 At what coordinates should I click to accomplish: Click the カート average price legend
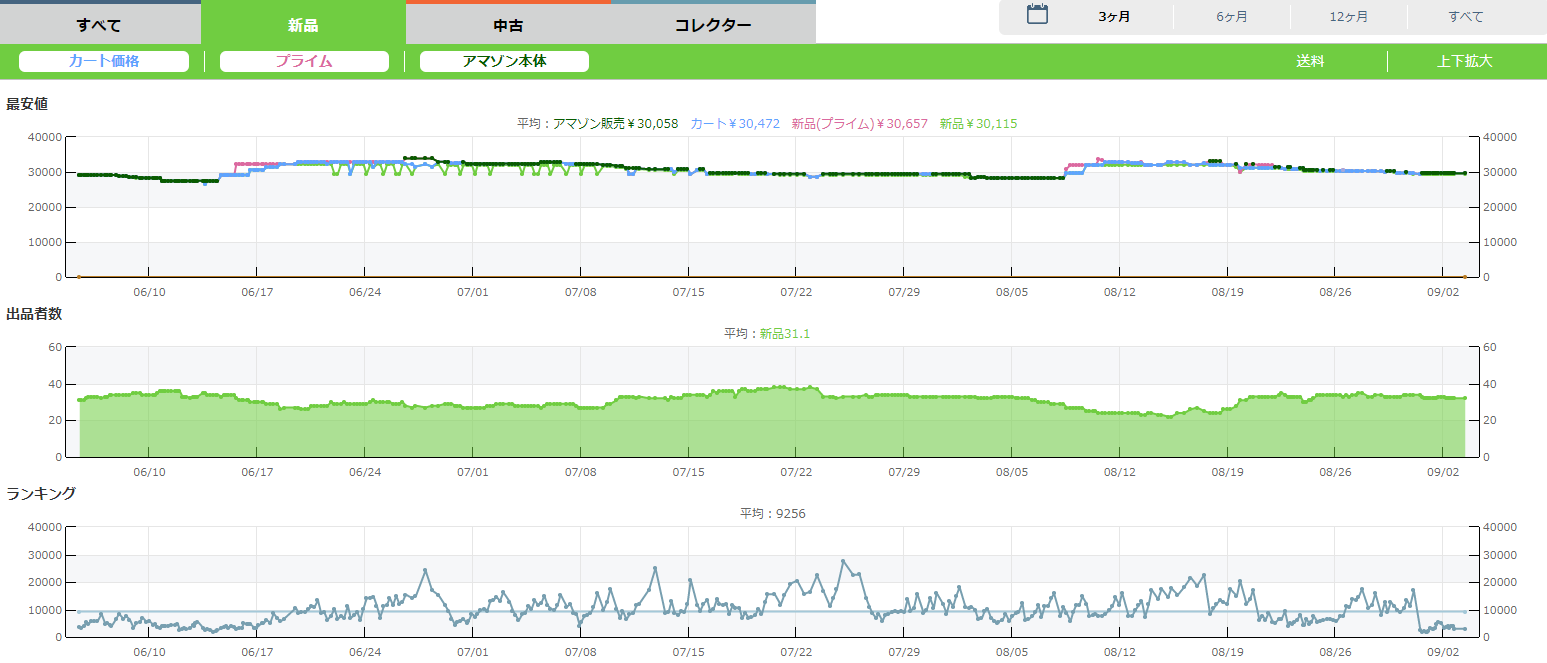pos(735,124)
